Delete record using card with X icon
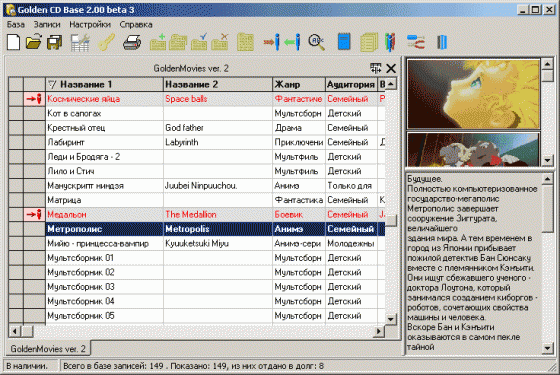The image size is (560, 375). 220,42
